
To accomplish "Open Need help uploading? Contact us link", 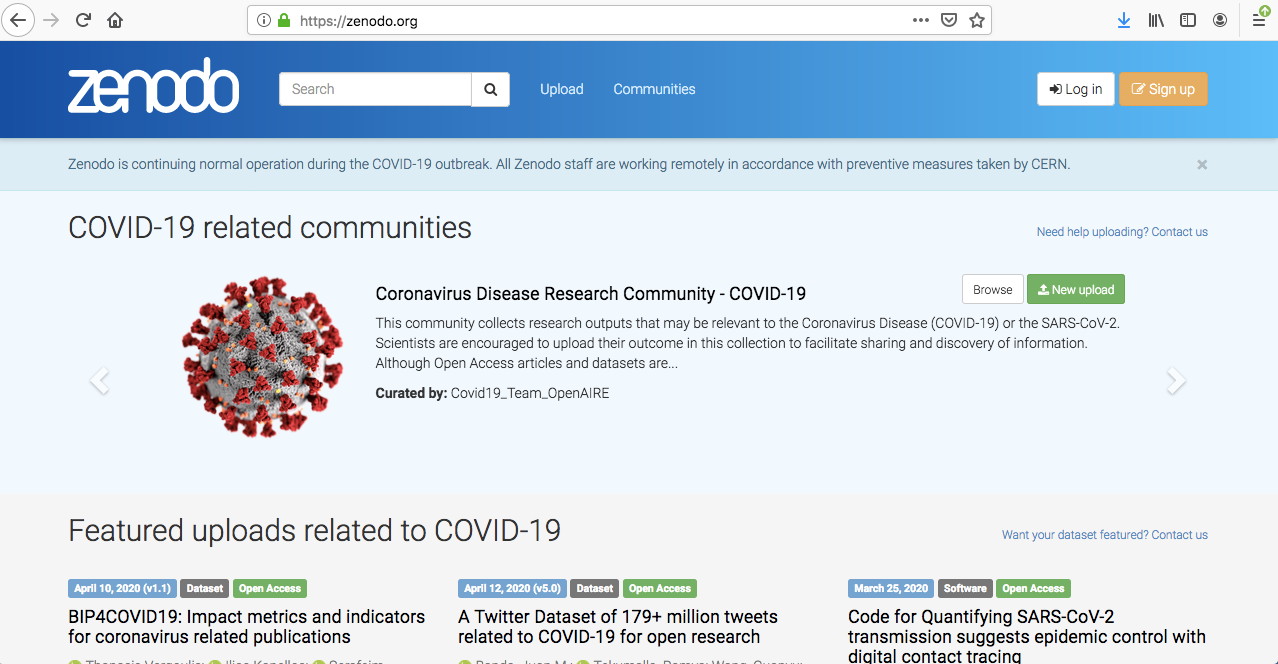I will pyautogui.click(x=1122, y=232).
